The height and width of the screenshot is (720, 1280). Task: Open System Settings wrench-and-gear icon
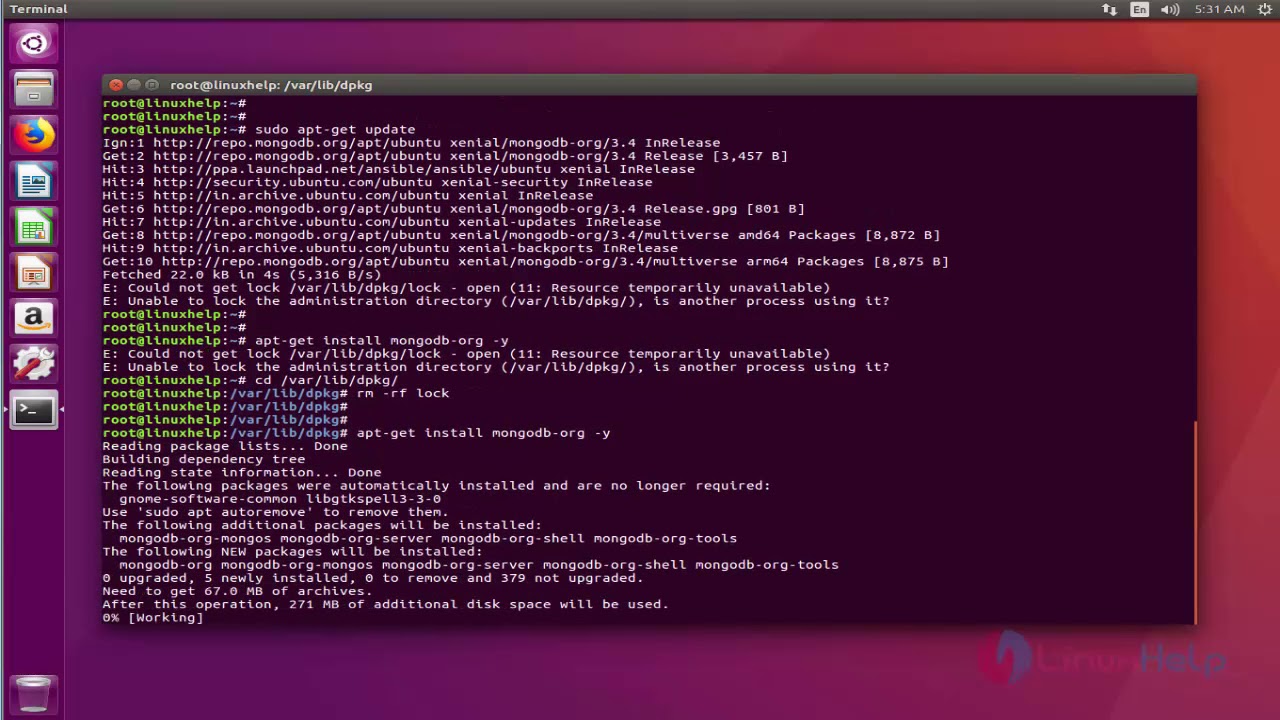(x=33, y=366)
